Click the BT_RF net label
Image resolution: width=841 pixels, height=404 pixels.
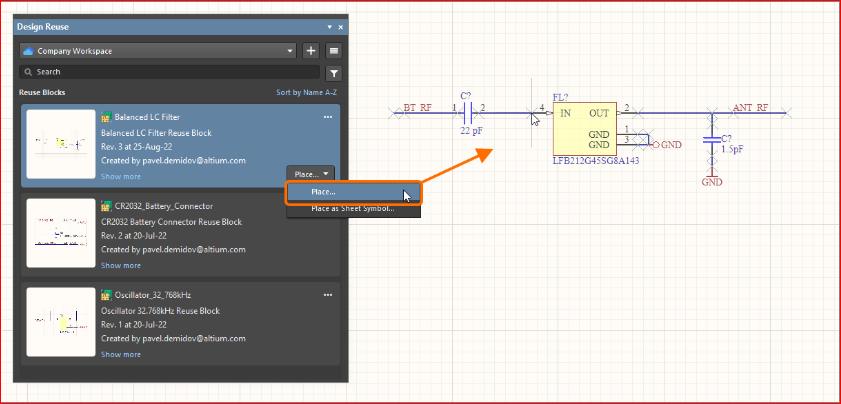(x=417, y=108)
